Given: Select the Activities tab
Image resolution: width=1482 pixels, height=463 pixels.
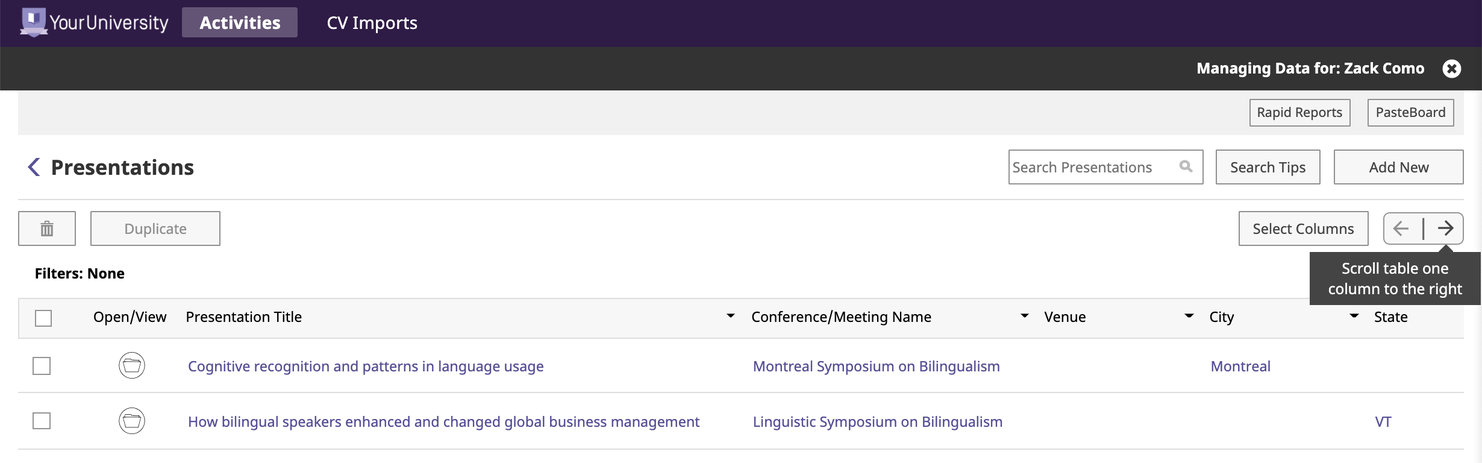Looking at the screenshot, I should [240, 22].
